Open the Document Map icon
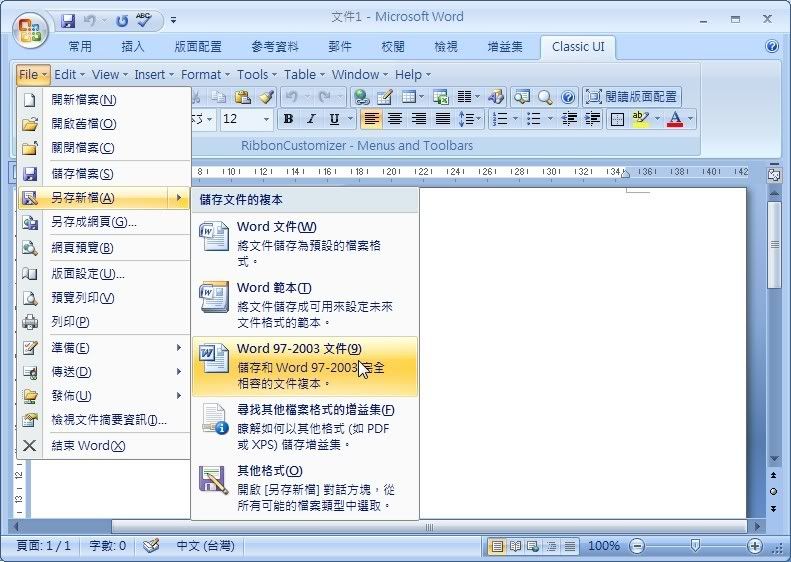Screen dimensions: 791x562 click(x=522, y=96)
